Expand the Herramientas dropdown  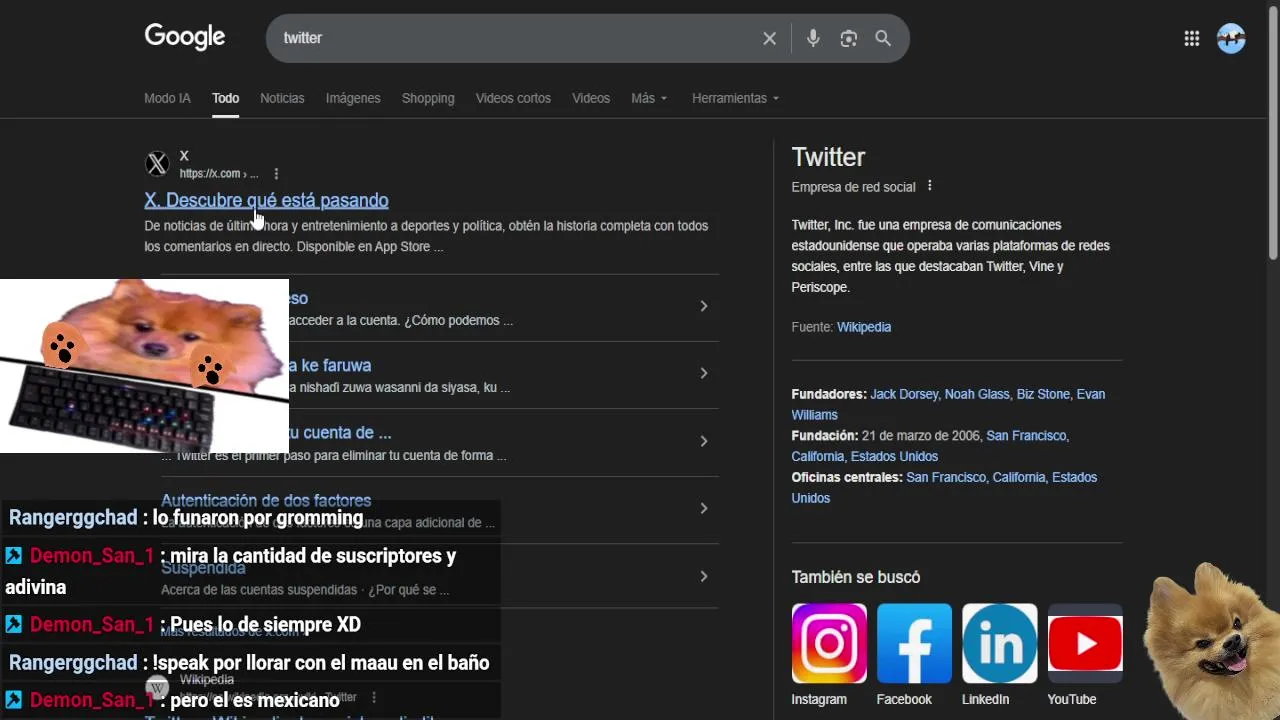(735, 98)
